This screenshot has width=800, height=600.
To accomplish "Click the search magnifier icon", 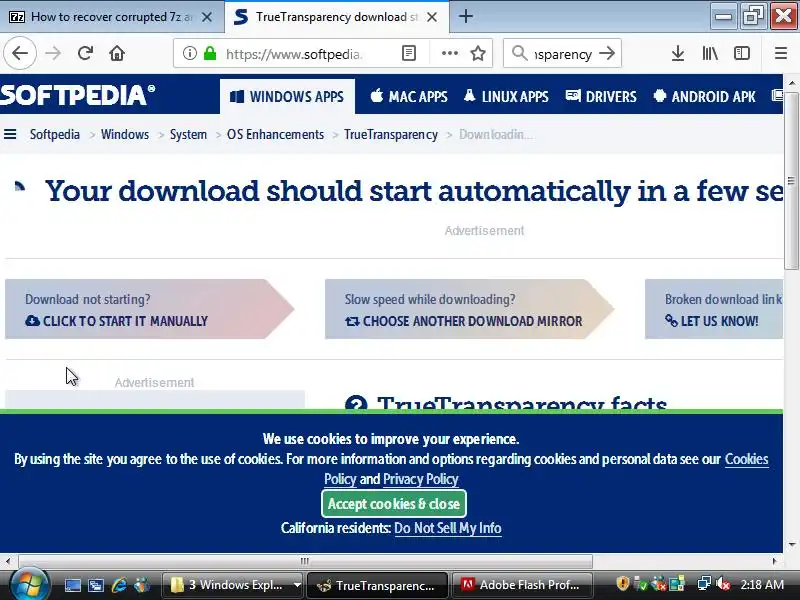I will pyautogui.click(x=519, y=53).
